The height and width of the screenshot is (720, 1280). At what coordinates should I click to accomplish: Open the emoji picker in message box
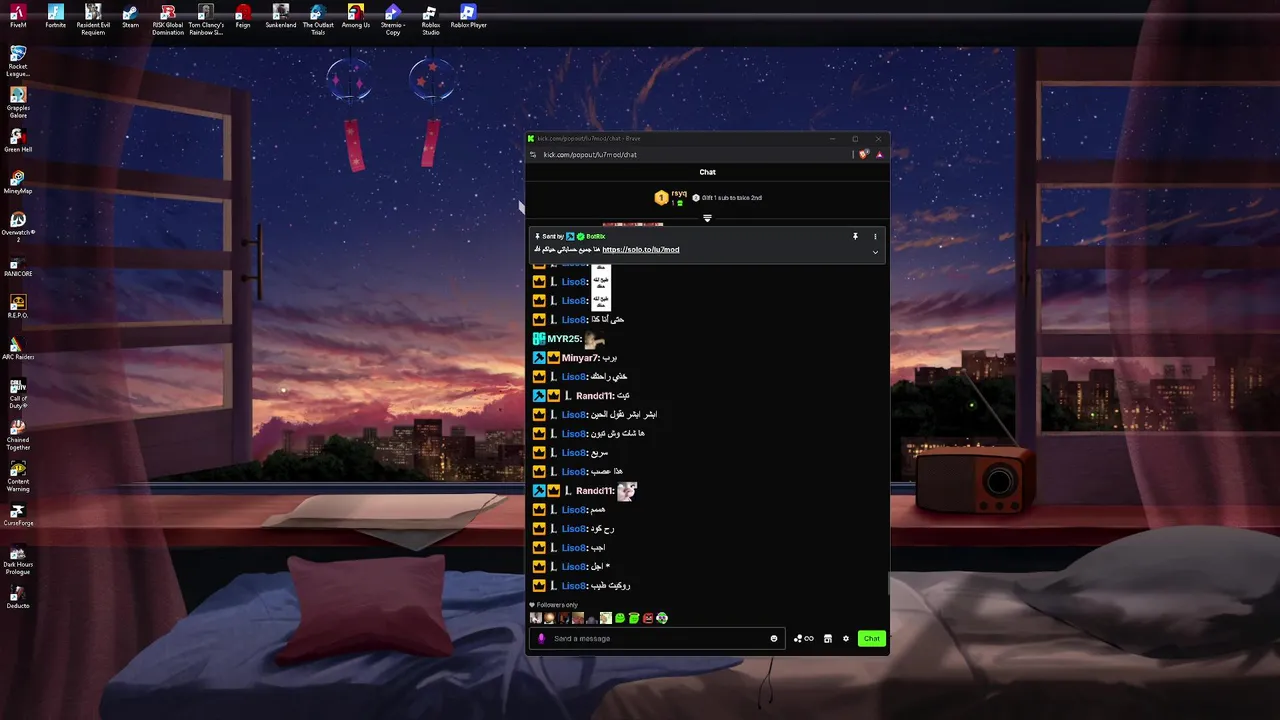click(774, 638)
